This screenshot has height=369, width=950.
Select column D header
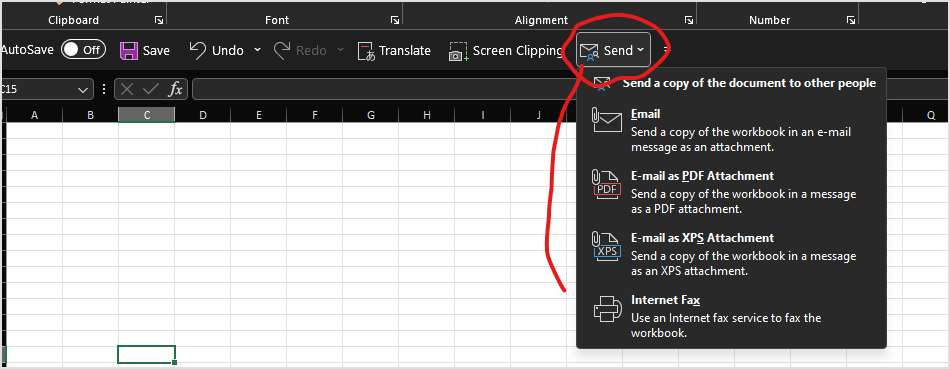point(202,115)
